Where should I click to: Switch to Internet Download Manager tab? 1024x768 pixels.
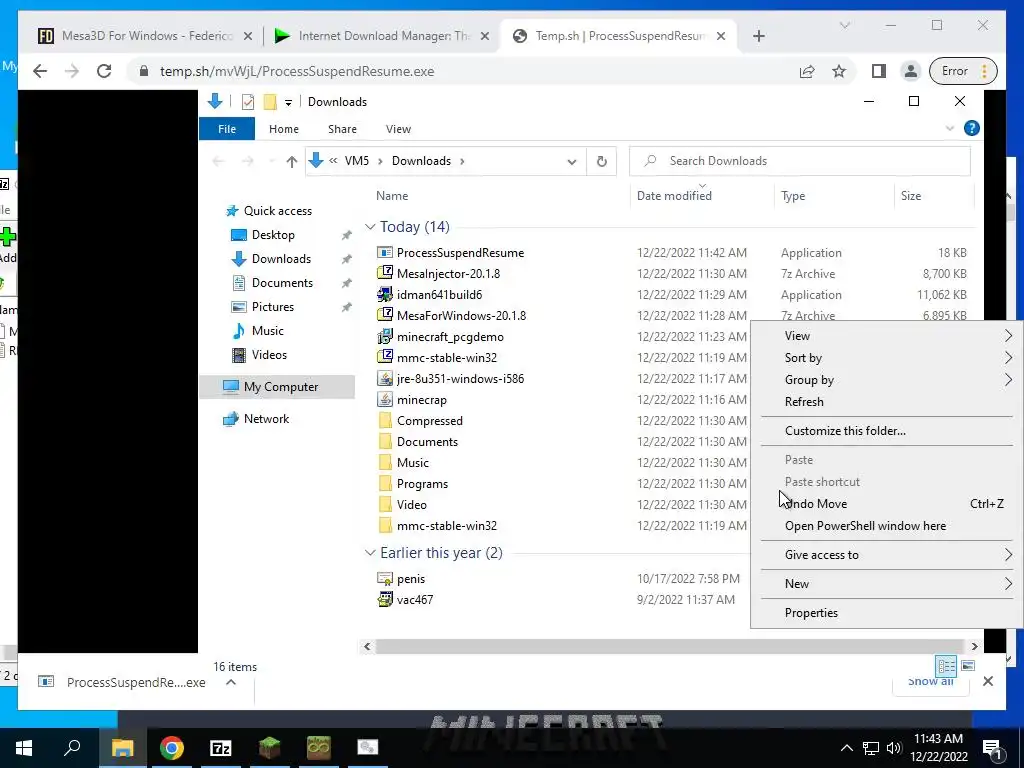pyautogui.click(x=383, y=36)
